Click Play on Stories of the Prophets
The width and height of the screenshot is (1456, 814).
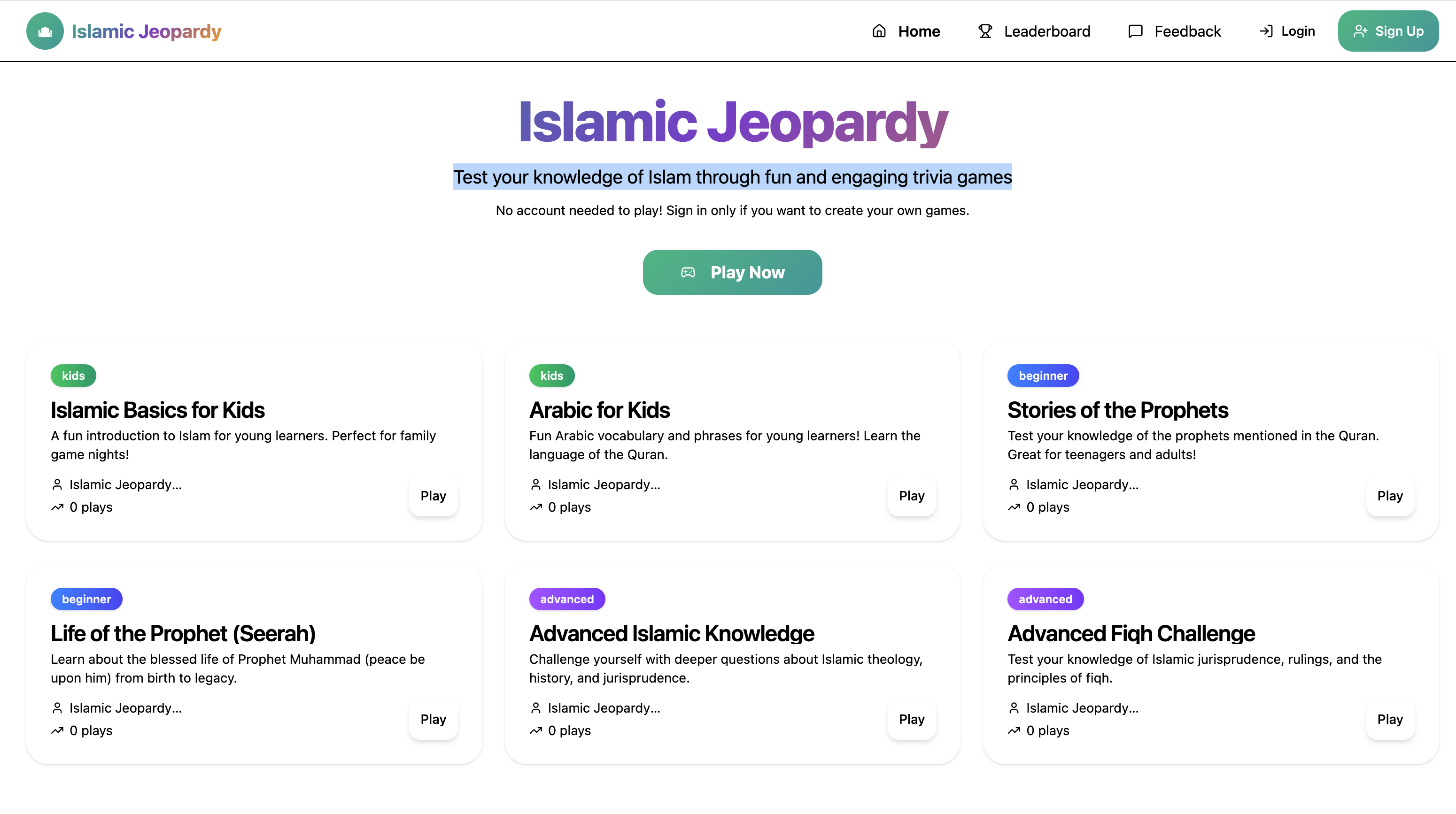[x=1390, y=495]
